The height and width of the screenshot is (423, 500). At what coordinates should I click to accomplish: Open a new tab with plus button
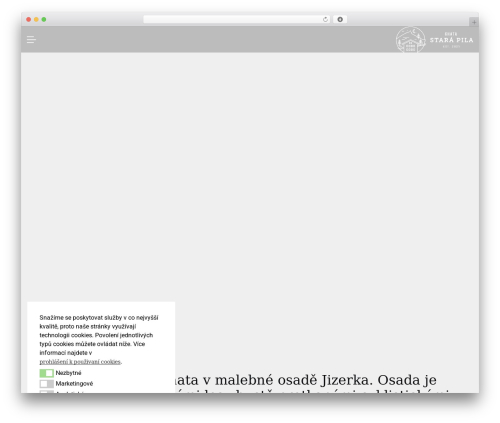click(x=474, y=22)
